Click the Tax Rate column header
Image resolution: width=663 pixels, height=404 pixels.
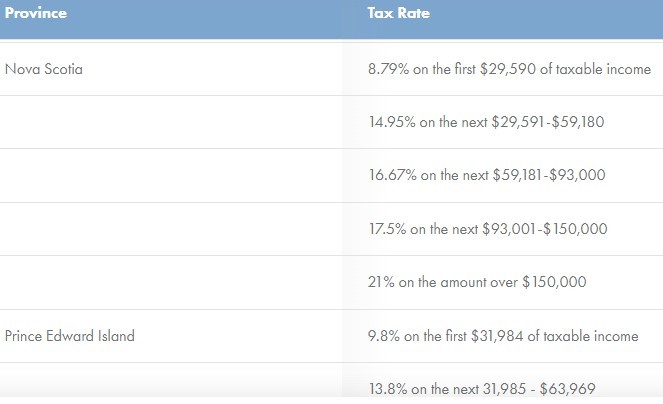pos(399,15)
